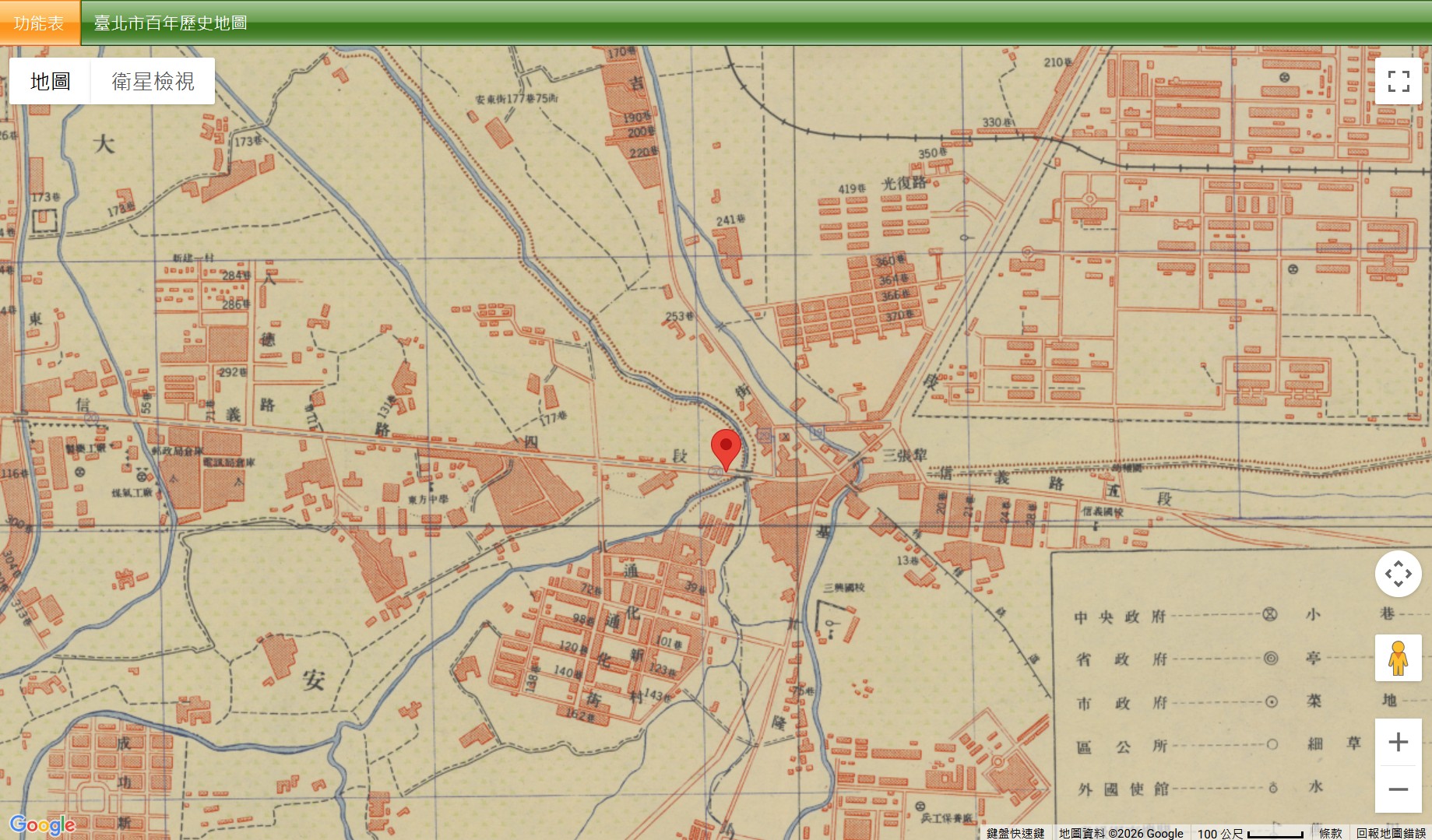1432x840 pixels.
Task: Open the map camera controls
Action: coord(1398,575)
